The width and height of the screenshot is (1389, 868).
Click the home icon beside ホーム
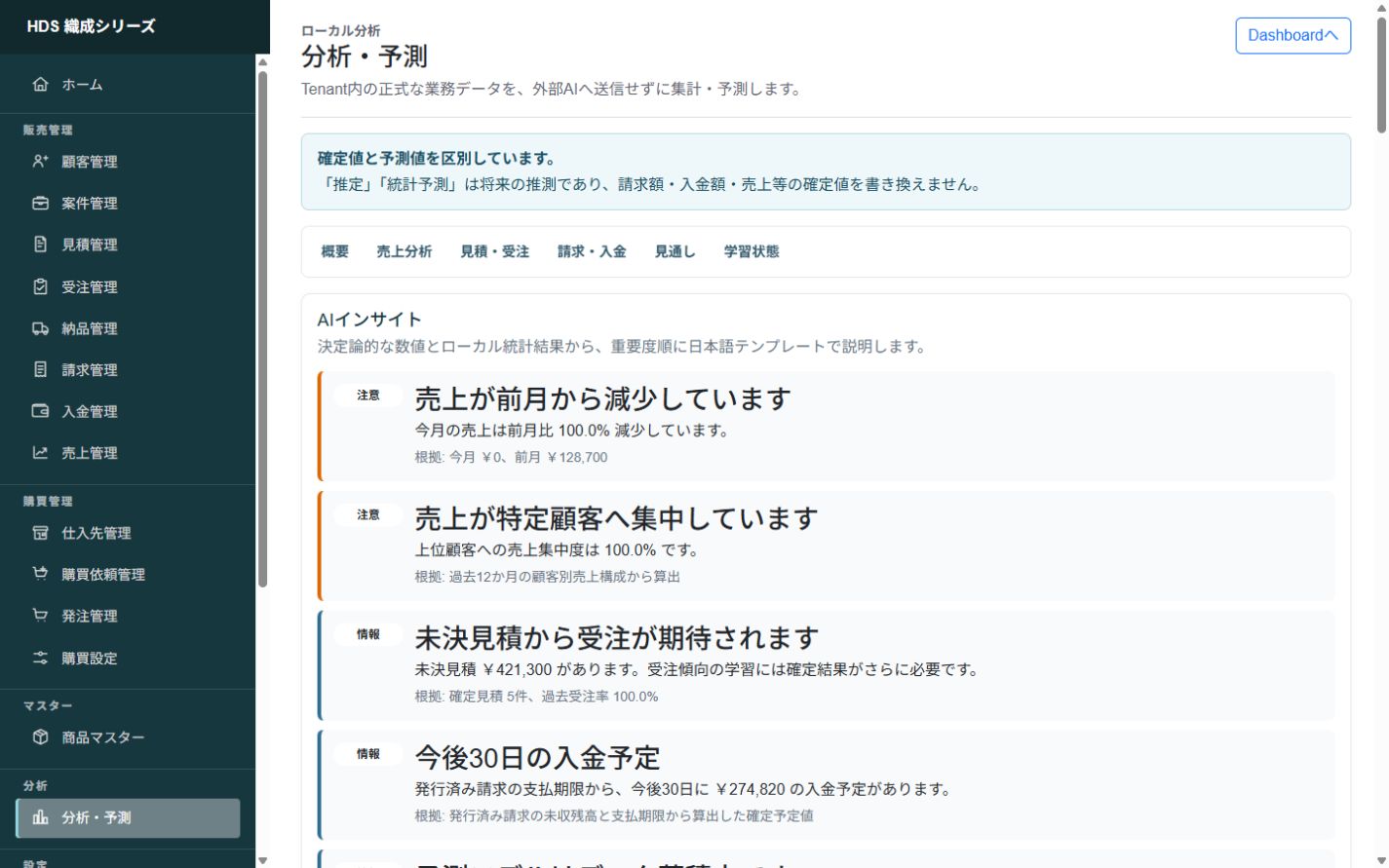point(40,85)
